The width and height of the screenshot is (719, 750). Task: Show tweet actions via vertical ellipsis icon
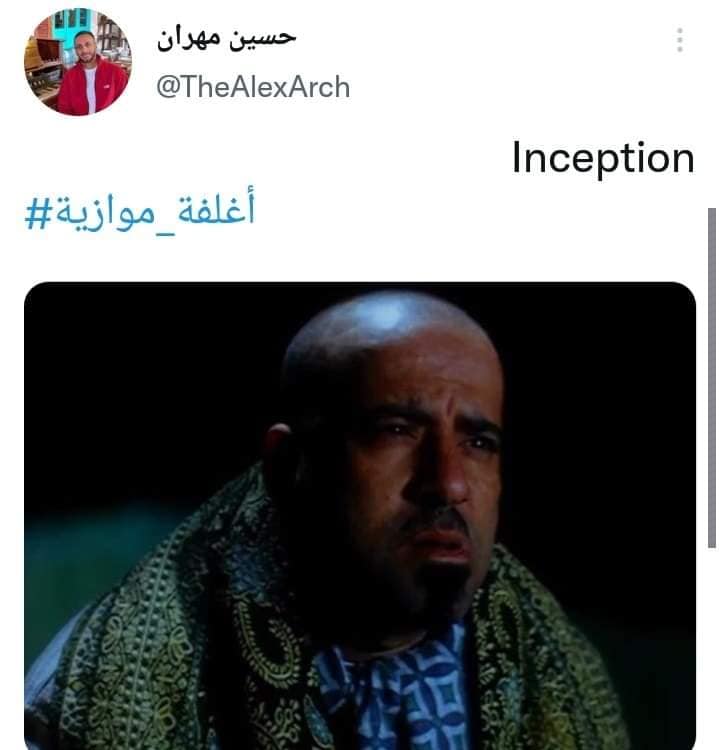[679, 40]
